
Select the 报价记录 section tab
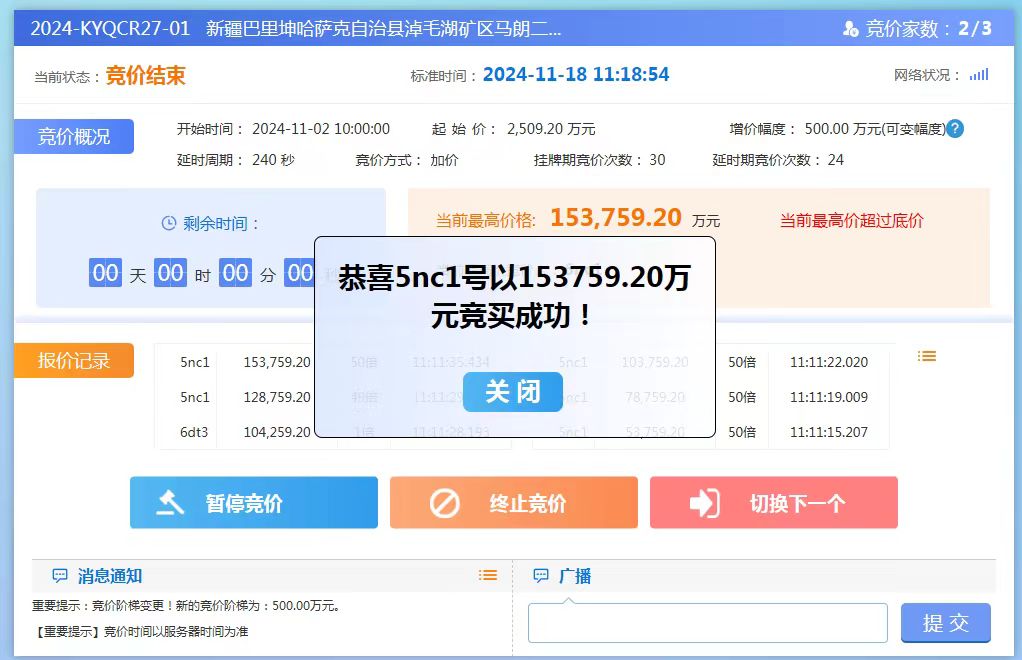point(74,360)
